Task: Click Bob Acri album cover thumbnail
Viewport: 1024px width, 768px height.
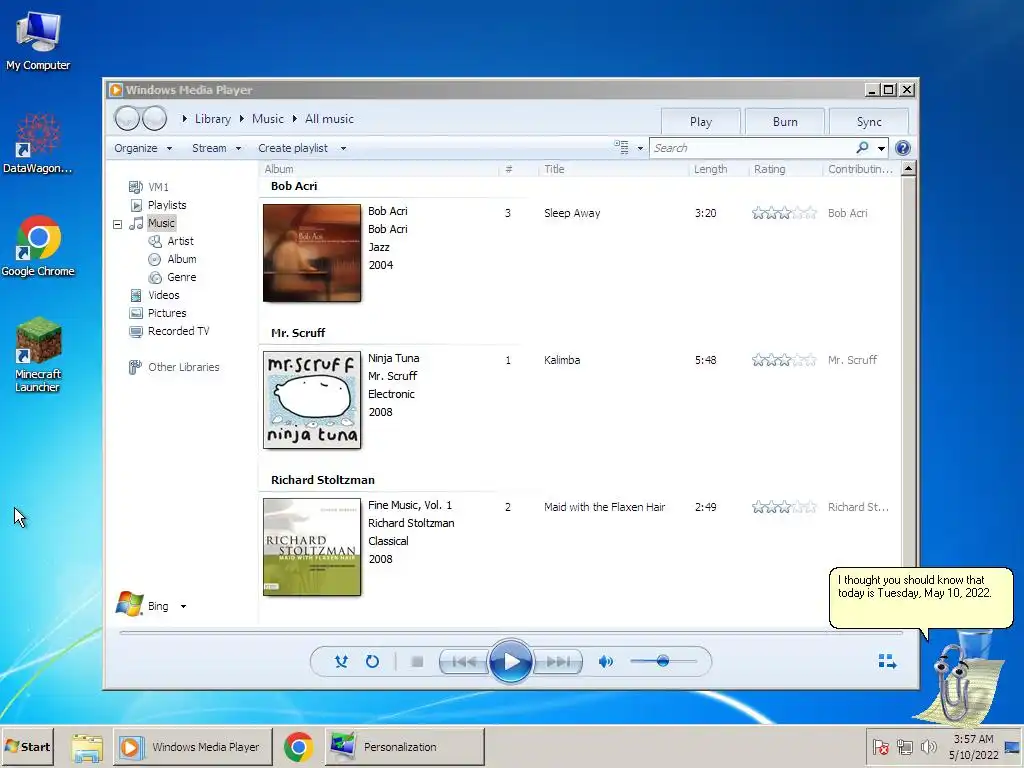Action: click(312, 253)
